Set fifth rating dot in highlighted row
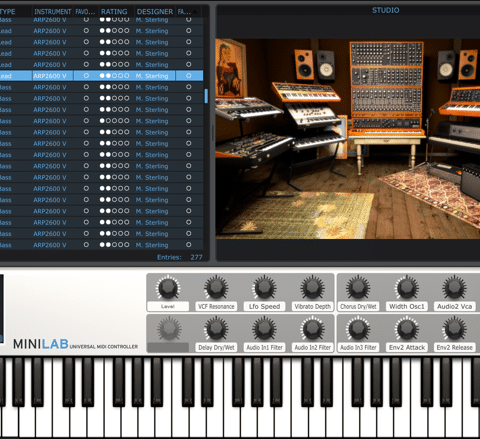 (x=127, y=76)
